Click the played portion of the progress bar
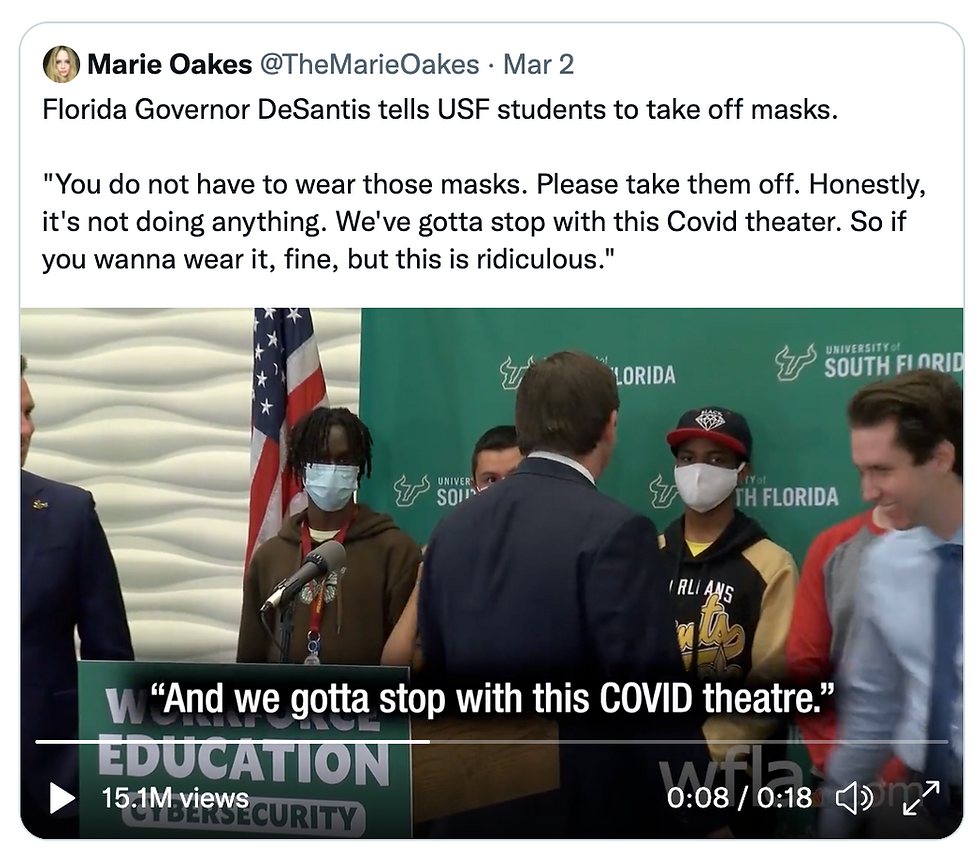Screen dimensions: 980x855 (232, 742)
